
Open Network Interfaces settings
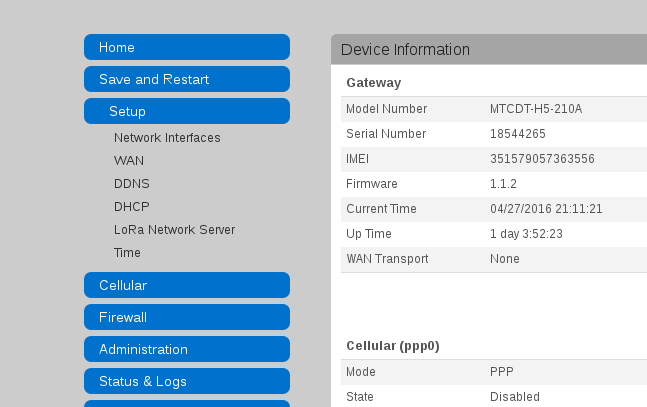(167, 137)
